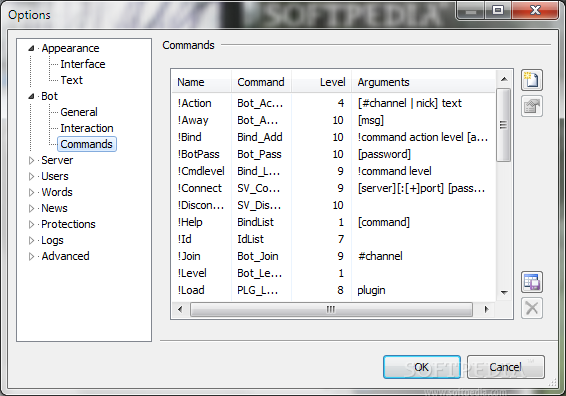The height and width of the screenshot is (396, 566).
Task: Select the !BotPass command row
Action: [334, 154]
